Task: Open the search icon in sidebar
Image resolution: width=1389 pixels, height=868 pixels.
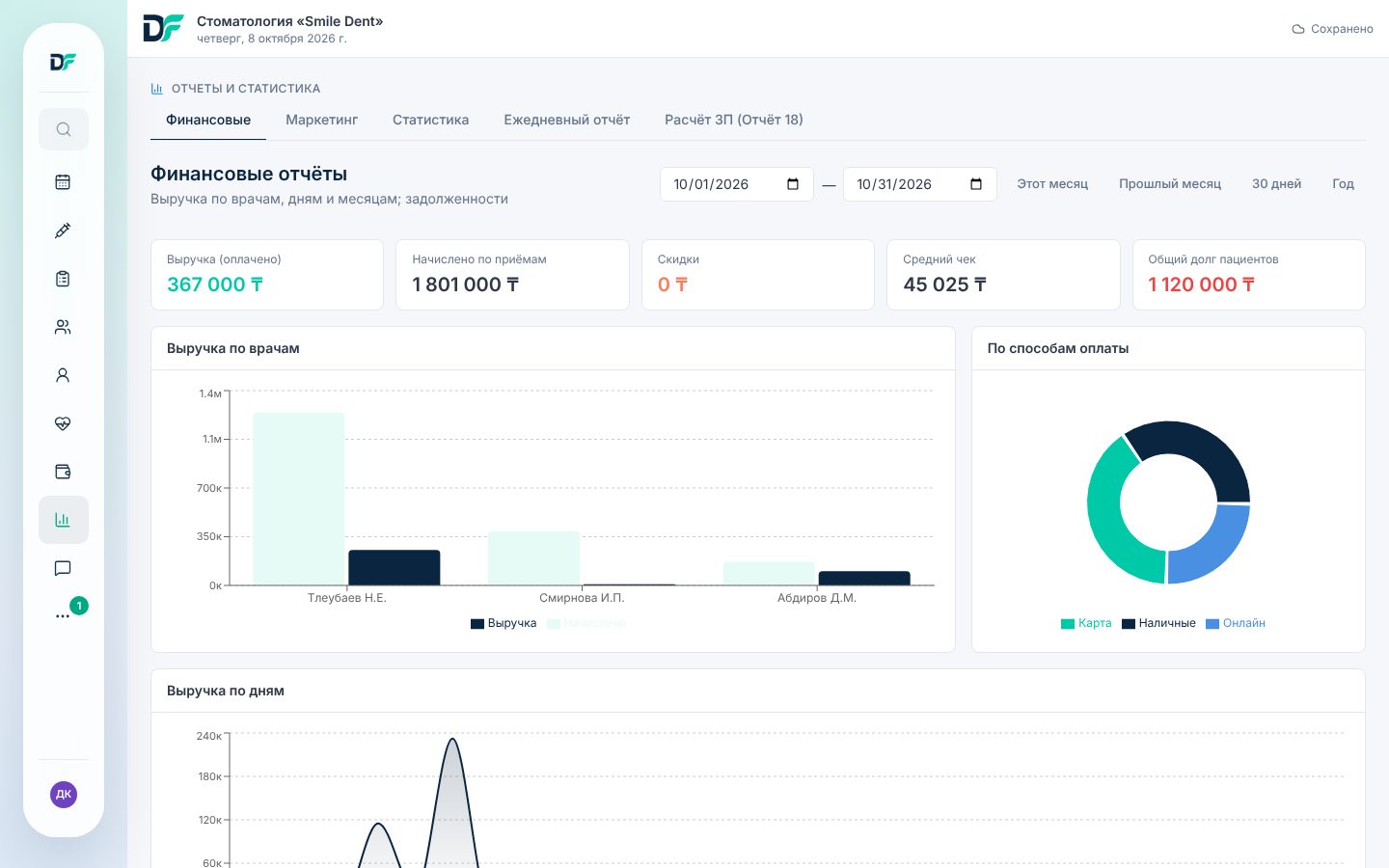Action: 64,129
